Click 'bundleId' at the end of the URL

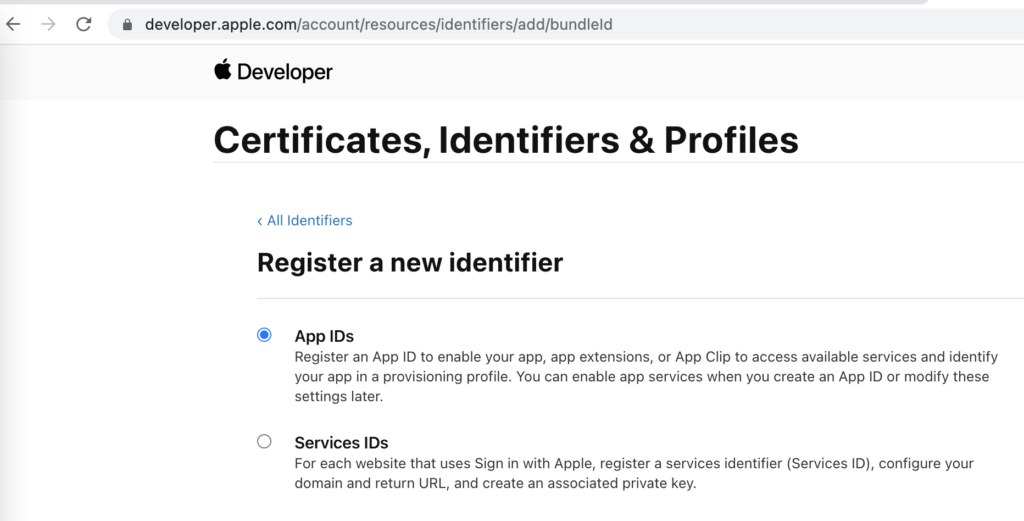pos(581,25)
